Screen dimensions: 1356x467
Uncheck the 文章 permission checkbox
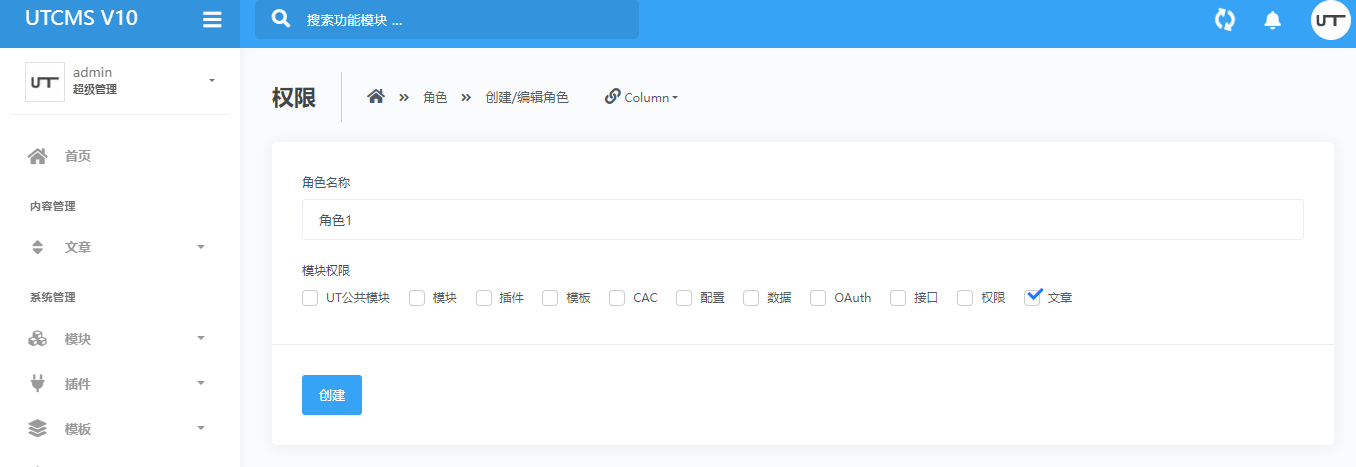[1033, 297]
